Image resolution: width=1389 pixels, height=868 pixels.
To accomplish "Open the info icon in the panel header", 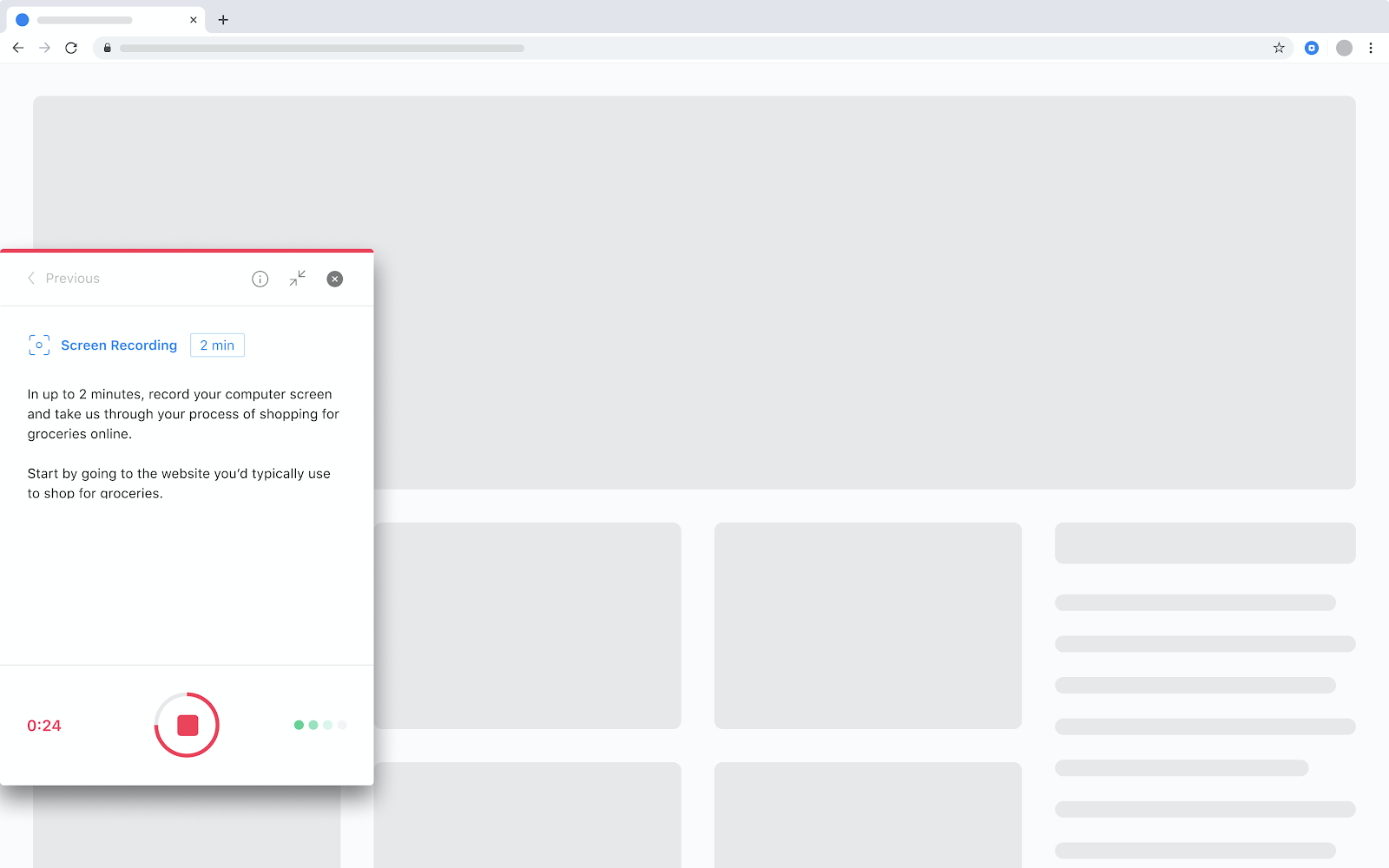I will (260, 279).
